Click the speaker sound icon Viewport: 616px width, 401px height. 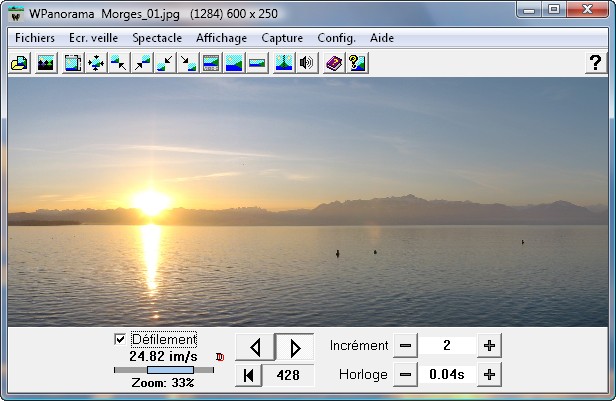[307, 63]
